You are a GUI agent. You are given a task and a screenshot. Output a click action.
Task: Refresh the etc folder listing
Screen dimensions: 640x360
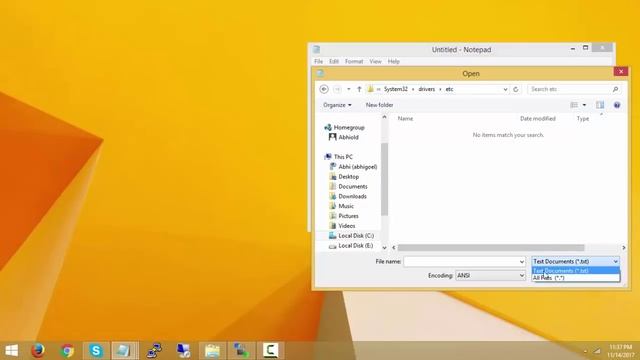tap(516, 89)
